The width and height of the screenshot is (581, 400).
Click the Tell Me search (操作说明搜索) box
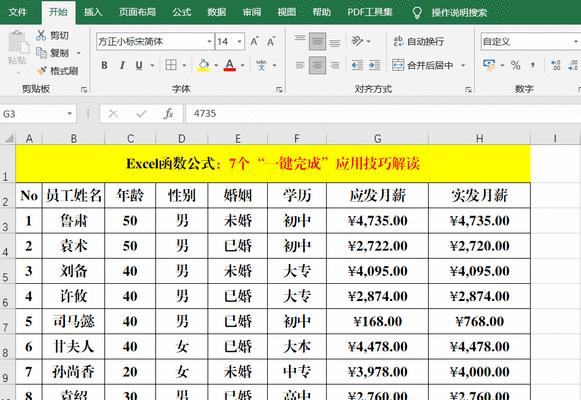coord(450,13)
